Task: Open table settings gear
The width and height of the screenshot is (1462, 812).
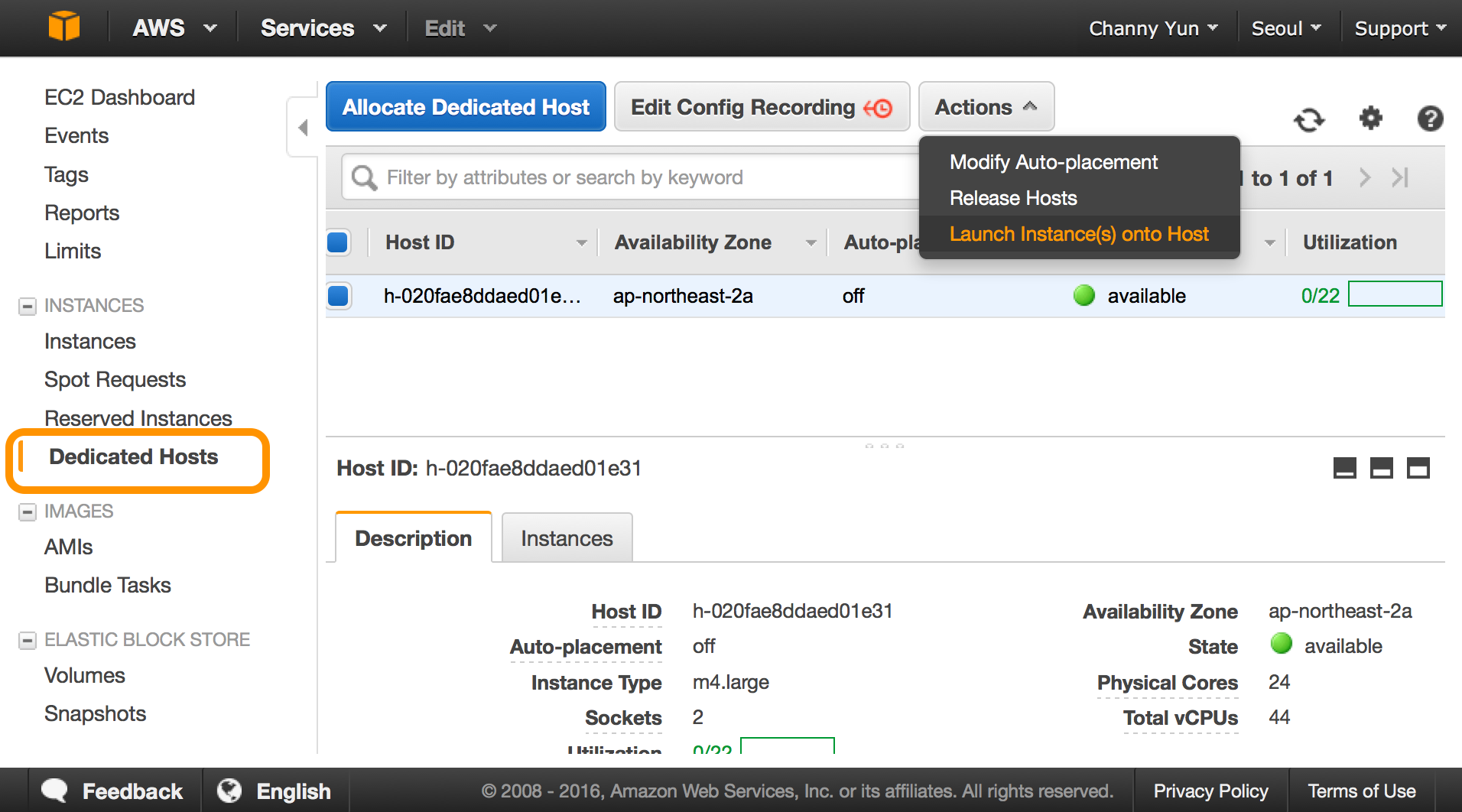Action: [1370, 119]
